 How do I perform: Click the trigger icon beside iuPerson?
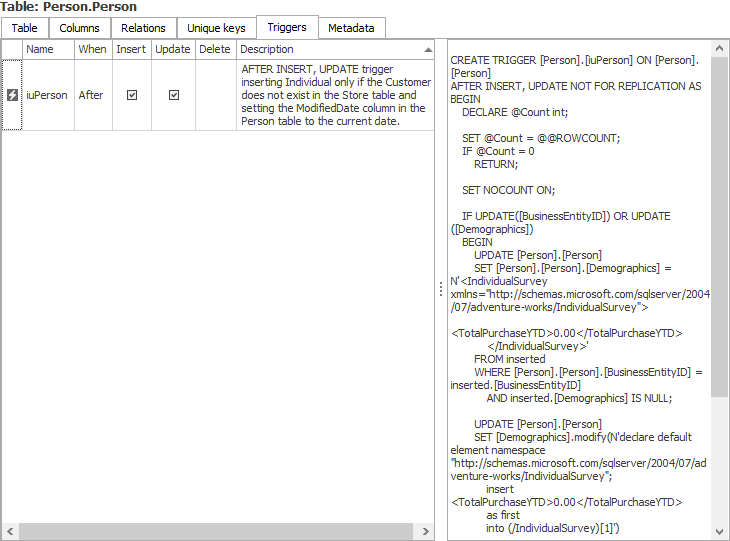click(x=12, y=95)
